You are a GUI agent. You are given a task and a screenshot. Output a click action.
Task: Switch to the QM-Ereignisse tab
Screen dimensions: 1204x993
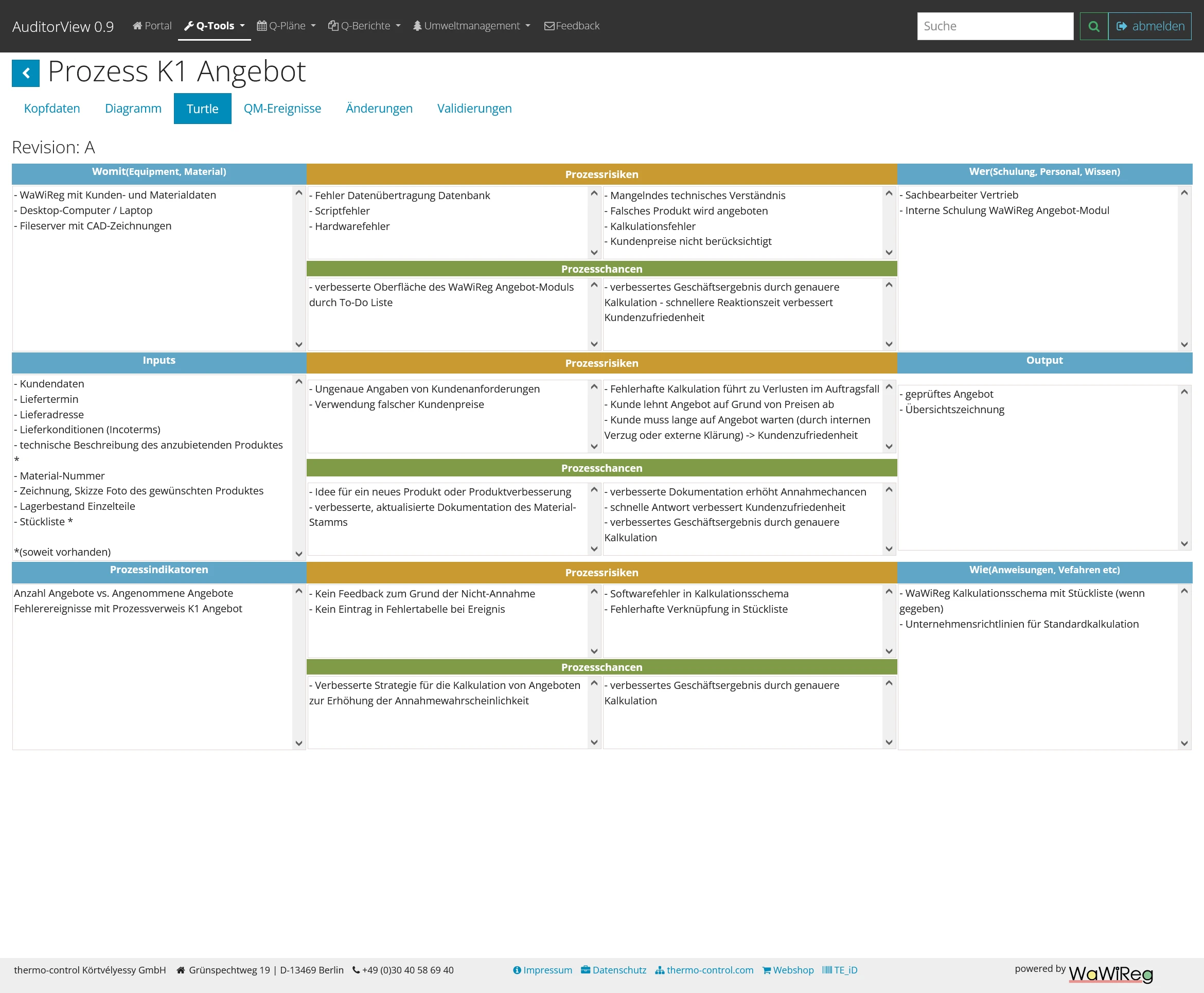[282, 108]
